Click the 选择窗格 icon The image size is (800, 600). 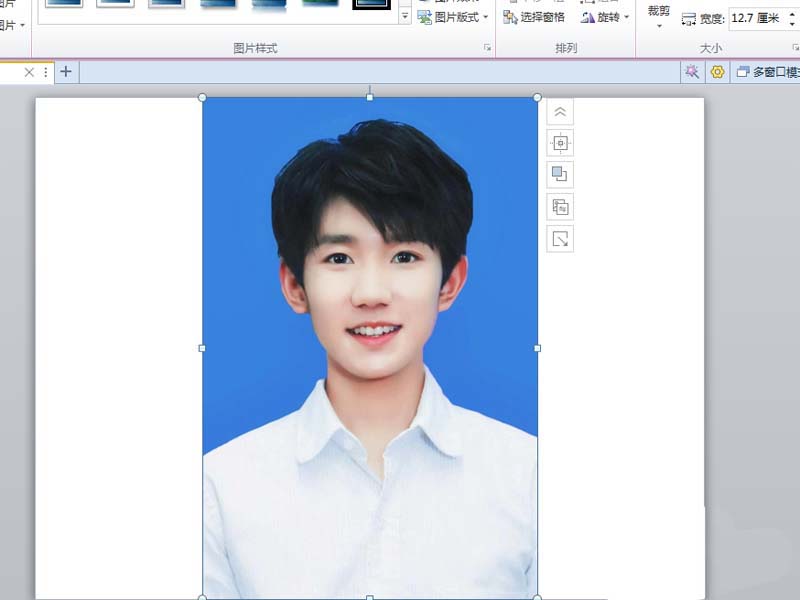coord(510,17)
